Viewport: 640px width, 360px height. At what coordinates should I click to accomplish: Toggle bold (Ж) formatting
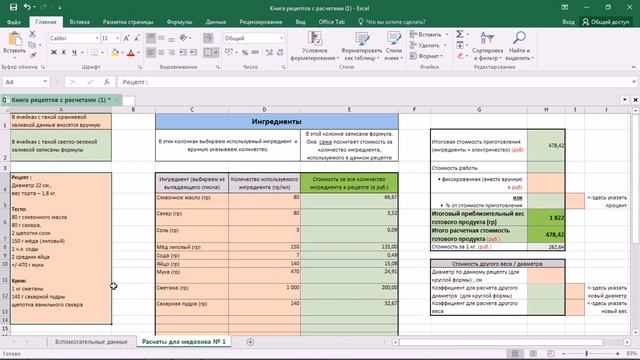click(x=53, y=53)
